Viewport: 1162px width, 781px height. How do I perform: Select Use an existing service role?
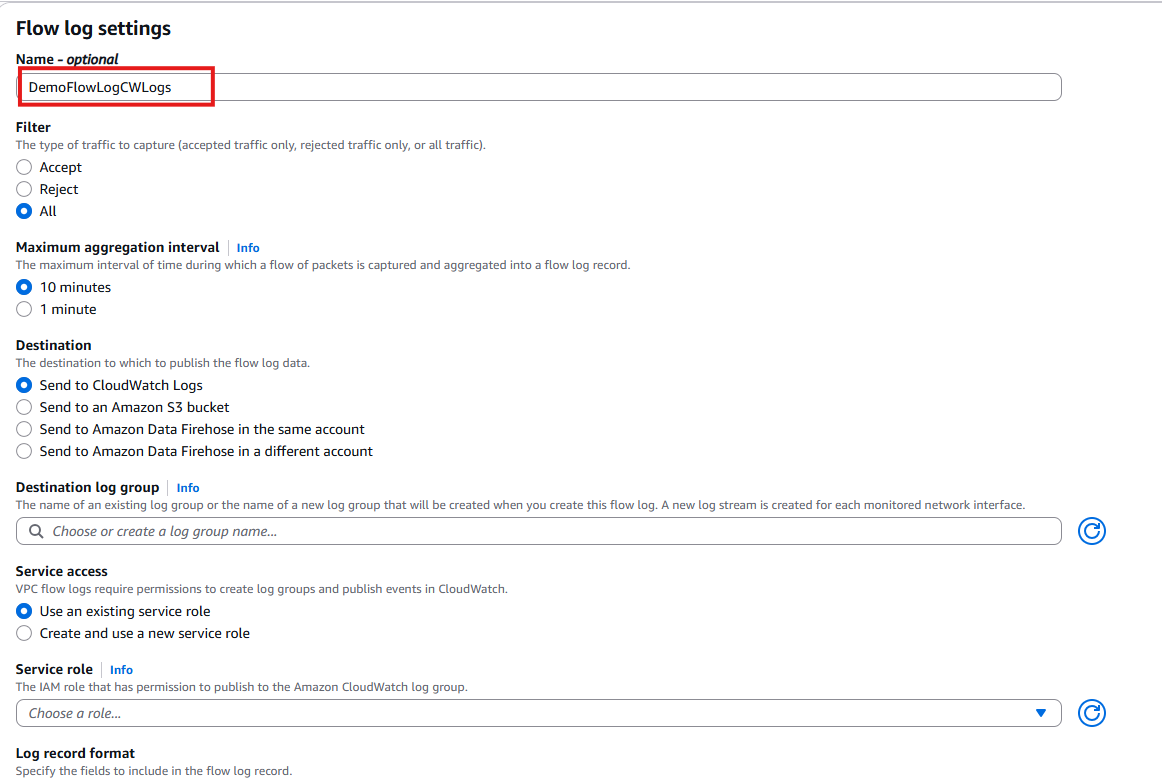coord(25,611)
